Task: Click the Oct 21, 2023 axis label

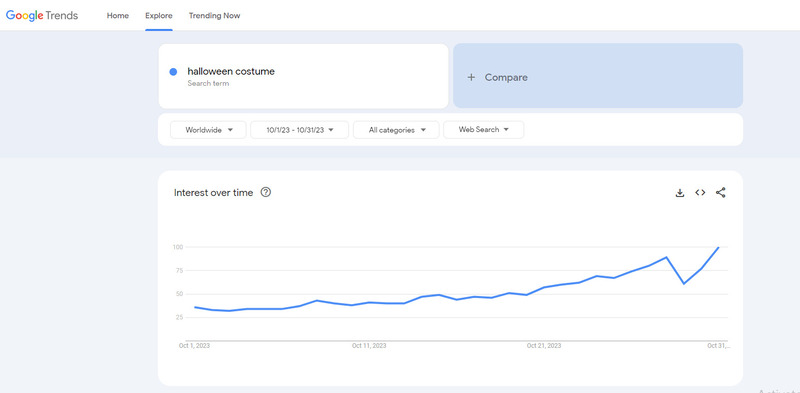Action: coord(544,346)
